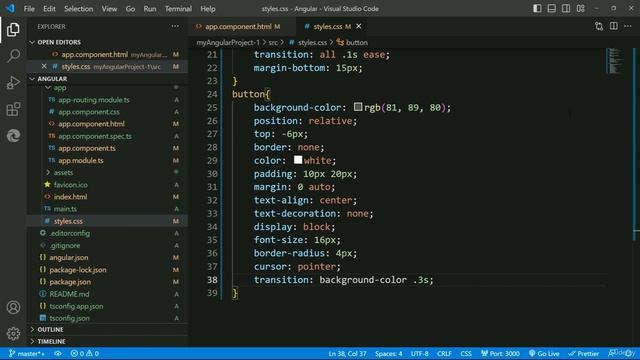Screen dimensions: 640x360
Task: Open index.html in explorer
Action: (70, 197)
